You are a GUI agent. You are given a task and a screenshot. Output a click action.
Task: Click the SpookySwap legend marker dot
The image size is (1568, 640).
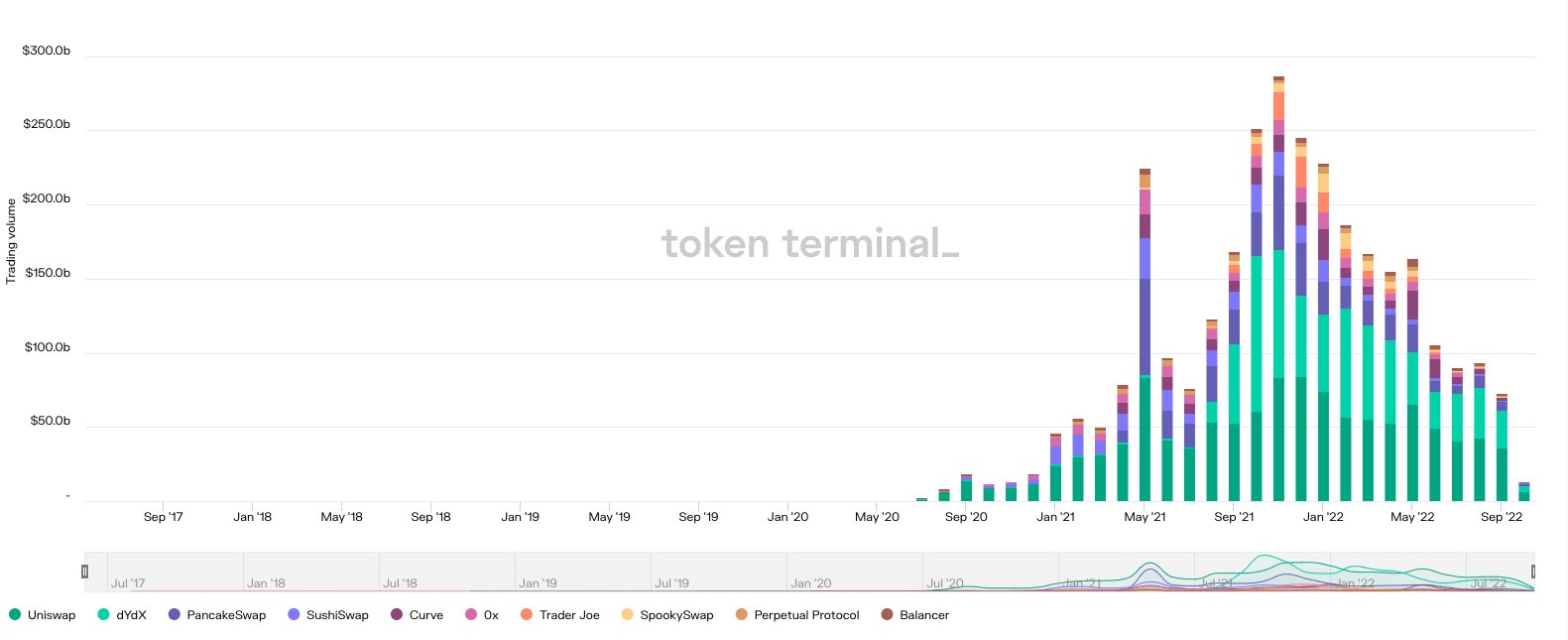pyautogui.click(x=628, y=615)
